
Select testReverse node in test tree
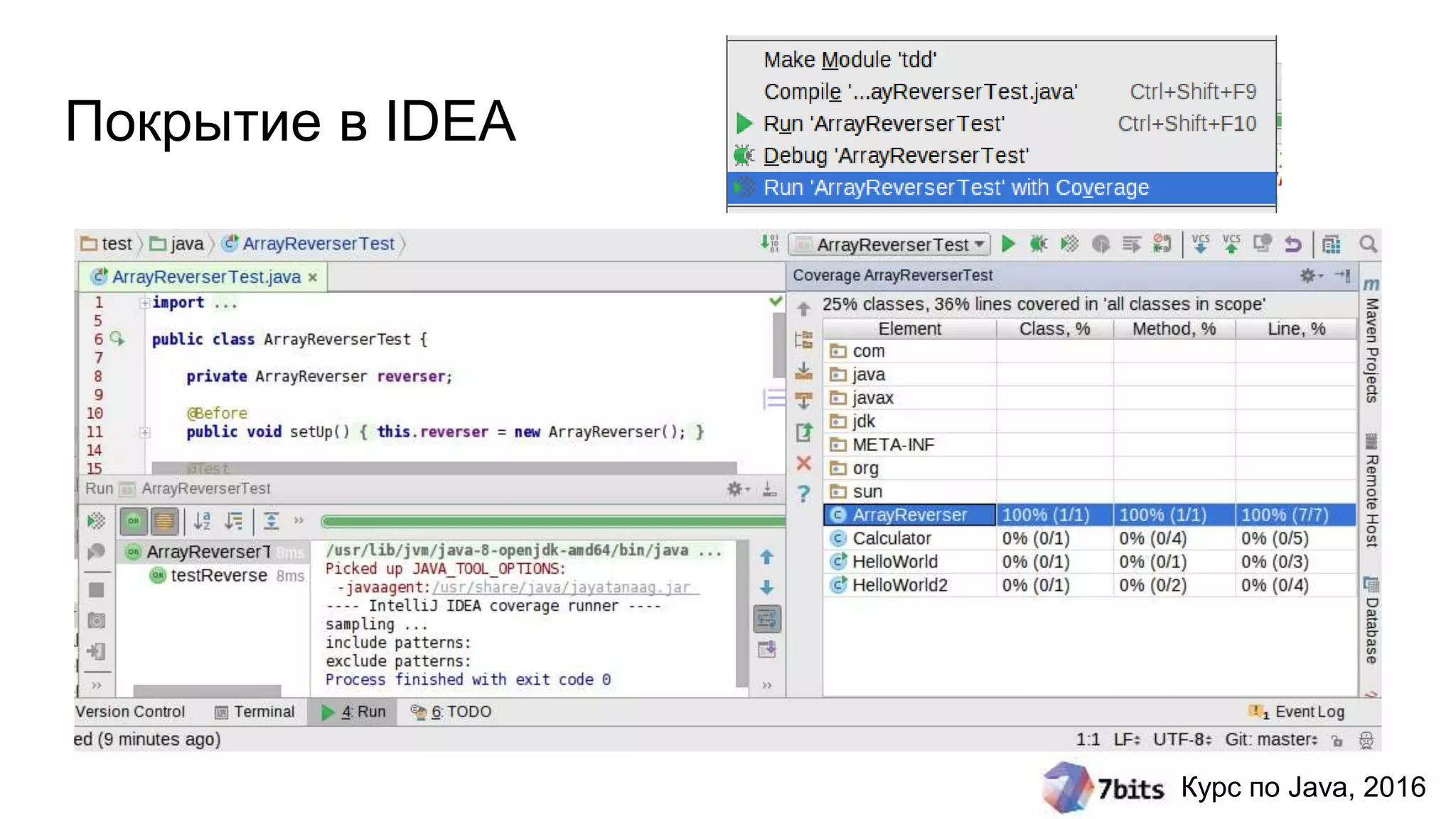click(x=218, y=575)
